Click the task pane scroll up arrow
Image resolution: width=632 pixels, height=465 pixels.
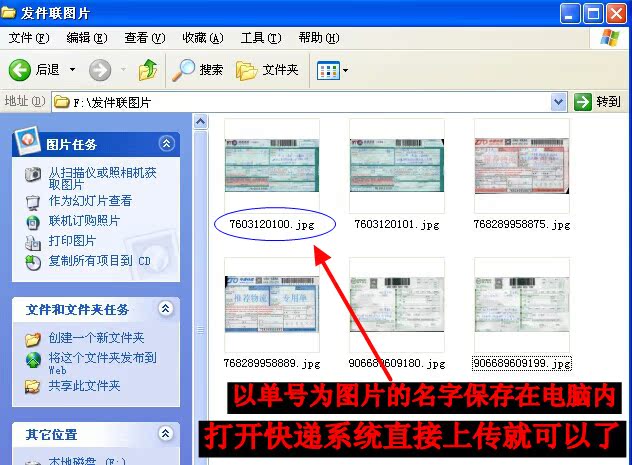pyautogui.click(x=201, y=121)
